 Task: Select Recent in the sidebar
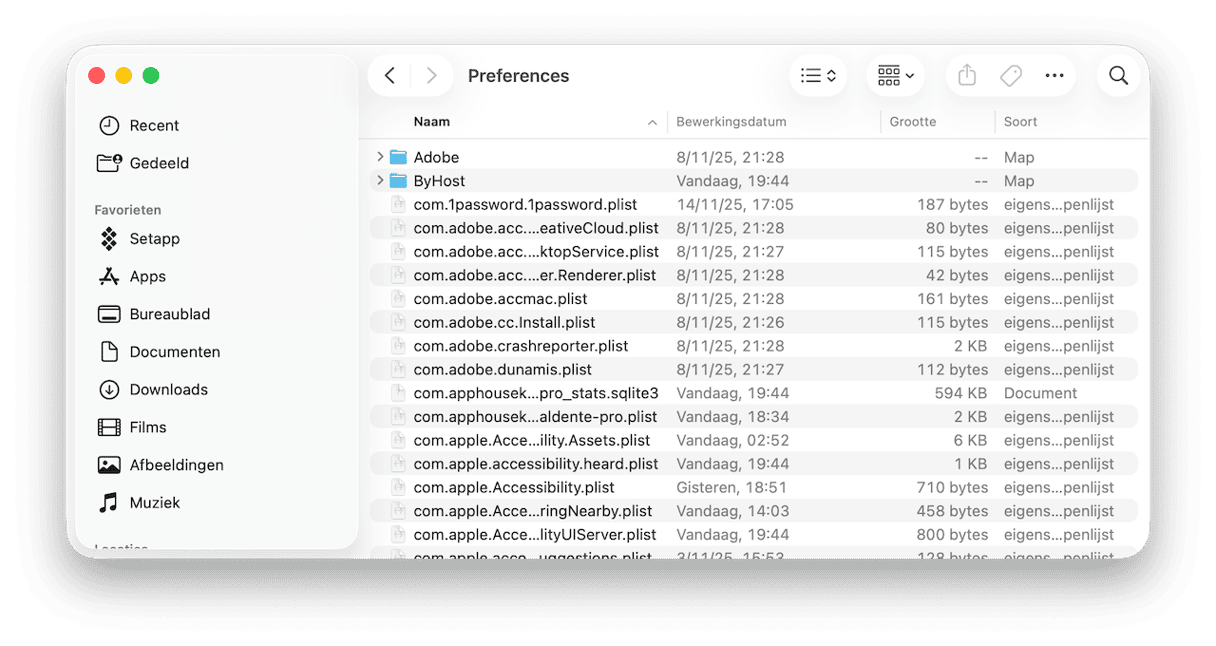point(154,126)
